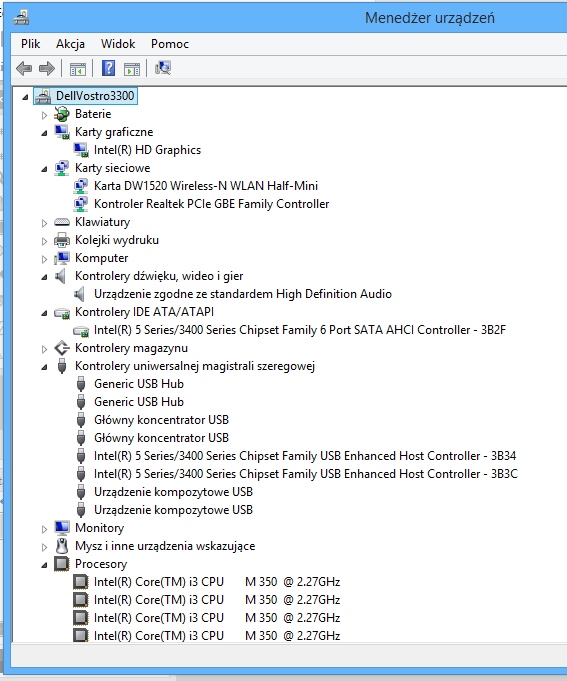Click the Procesory label

pos(101,564)
